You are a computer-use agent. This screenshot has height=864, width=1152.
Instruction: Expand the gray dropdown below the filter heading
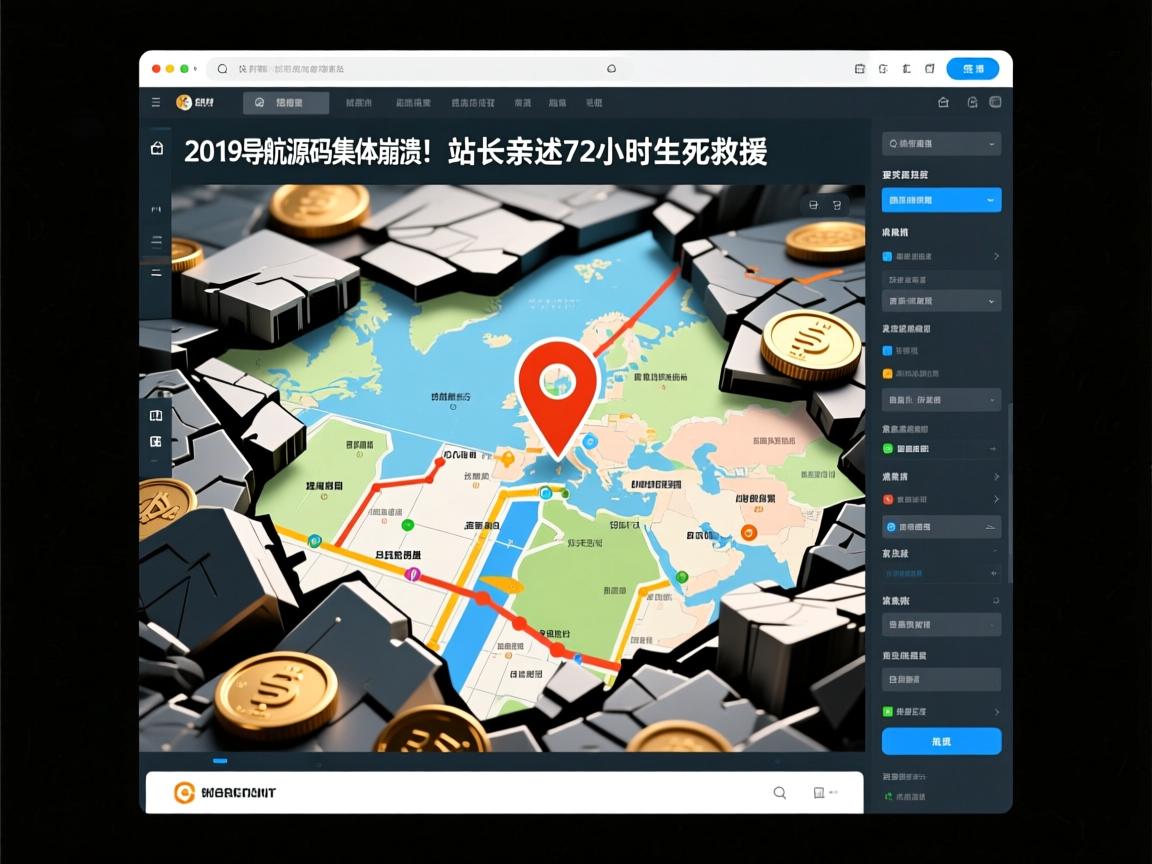(940, 299)
